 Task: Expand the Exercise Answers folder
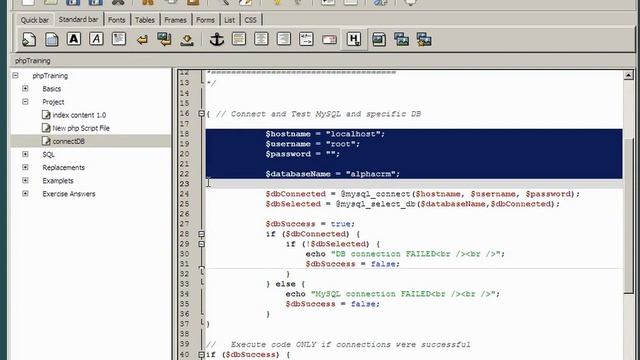(x=25, y=193)
